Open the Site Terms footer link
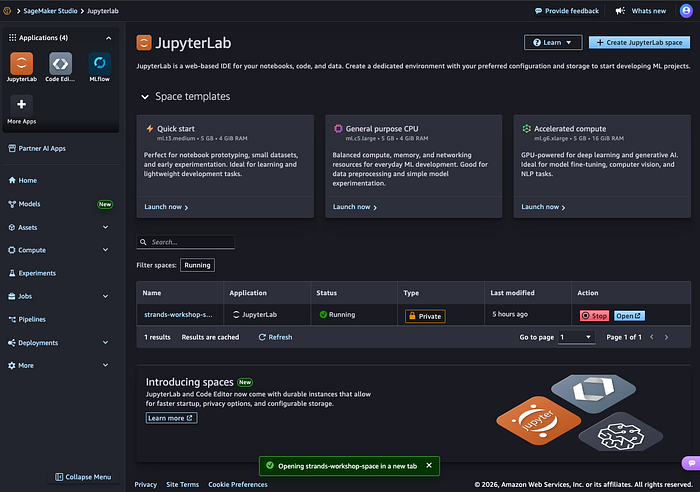Image resolution: width=700 pixels, height=492 pixels. coord(183,484)
